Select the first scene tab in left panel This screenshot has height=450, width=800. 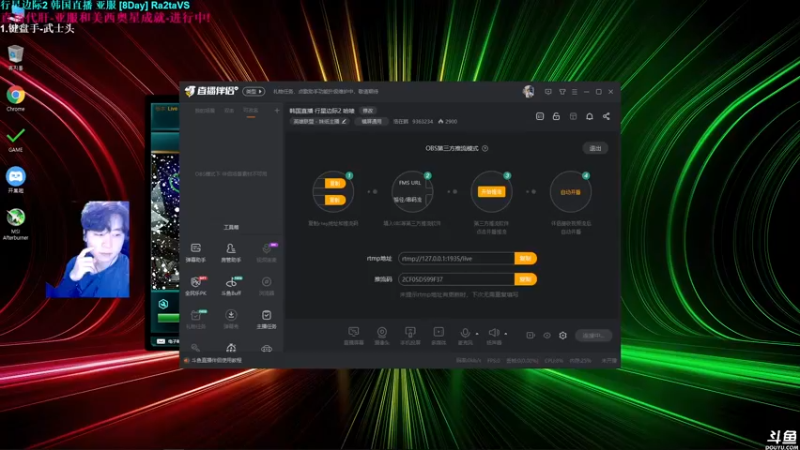tap(205, 111)
